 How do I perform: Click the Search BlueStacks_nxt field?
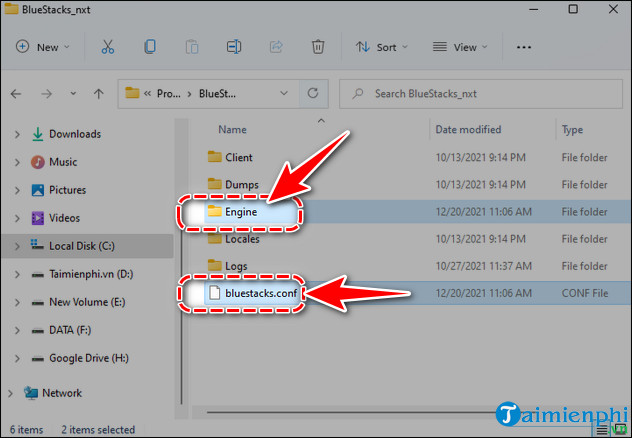point(481,94)
